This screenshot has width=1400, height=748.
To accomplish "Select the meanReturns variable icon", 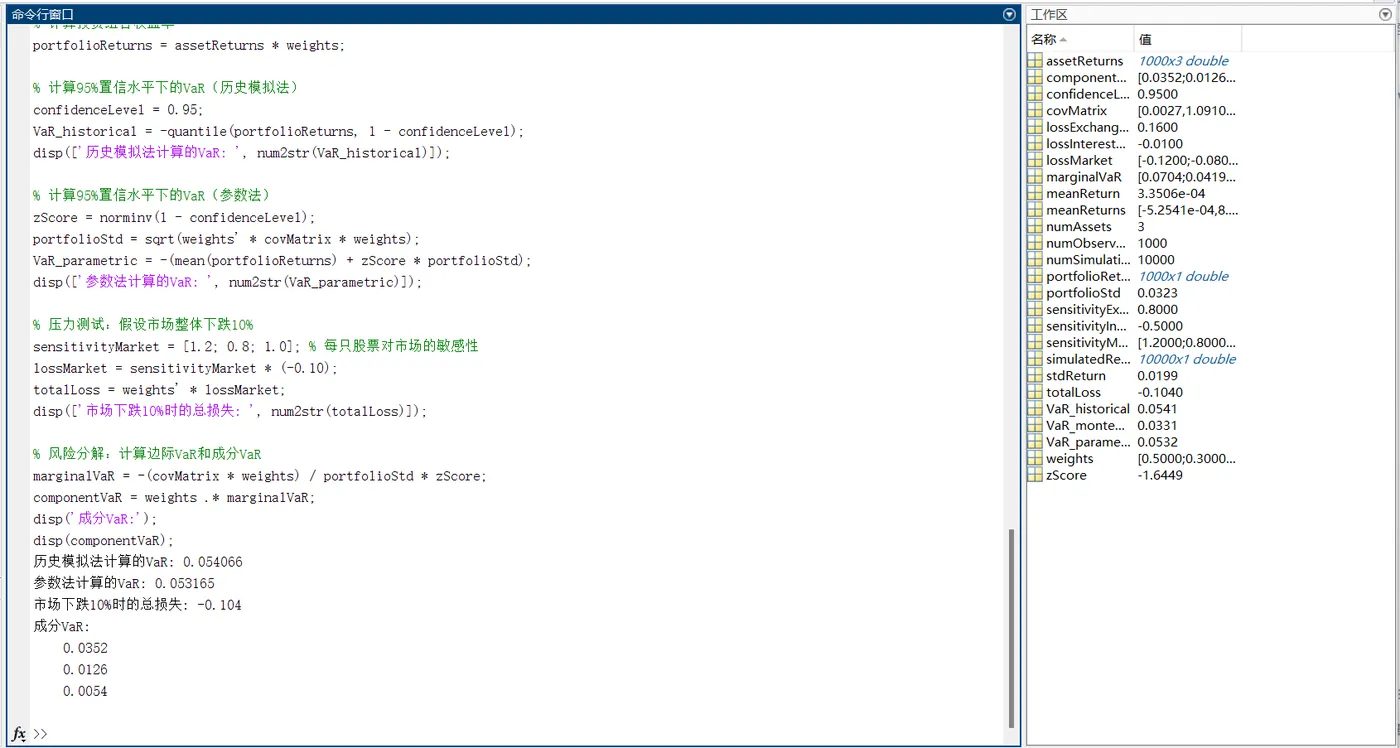I will pyautogui.click(x=1036, y=210).
